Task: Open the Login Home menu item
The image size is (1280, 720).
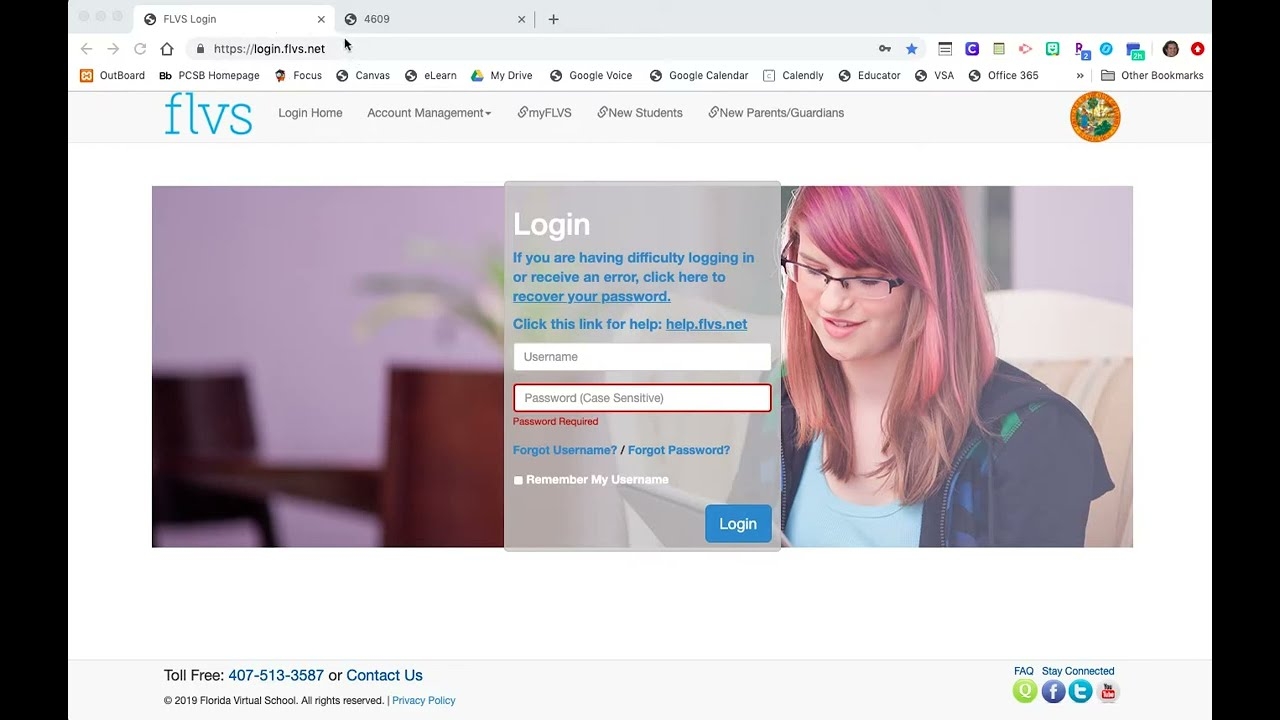Action: [310, 113]
